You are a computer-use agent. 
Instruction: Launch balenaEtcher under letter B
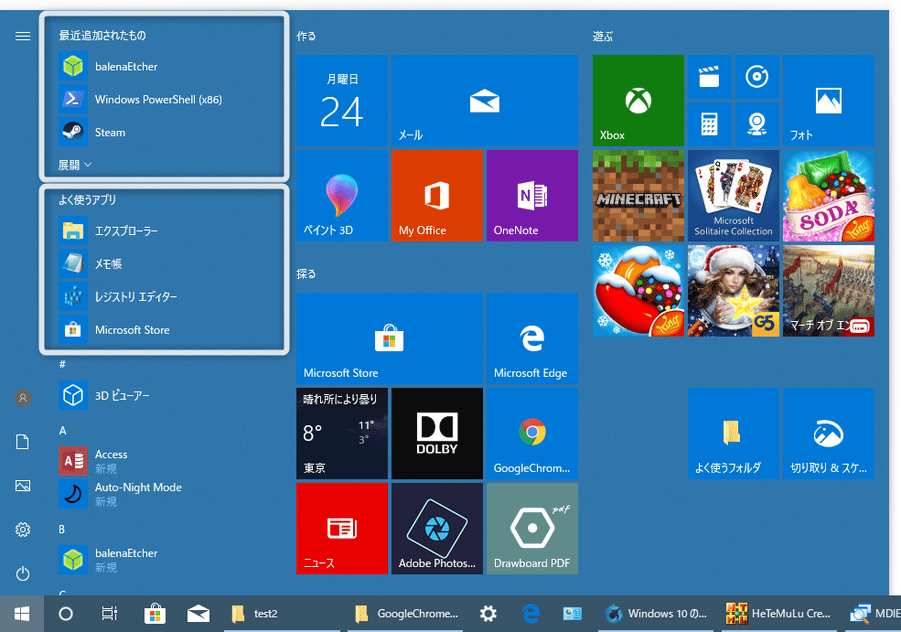pos(165,560)
